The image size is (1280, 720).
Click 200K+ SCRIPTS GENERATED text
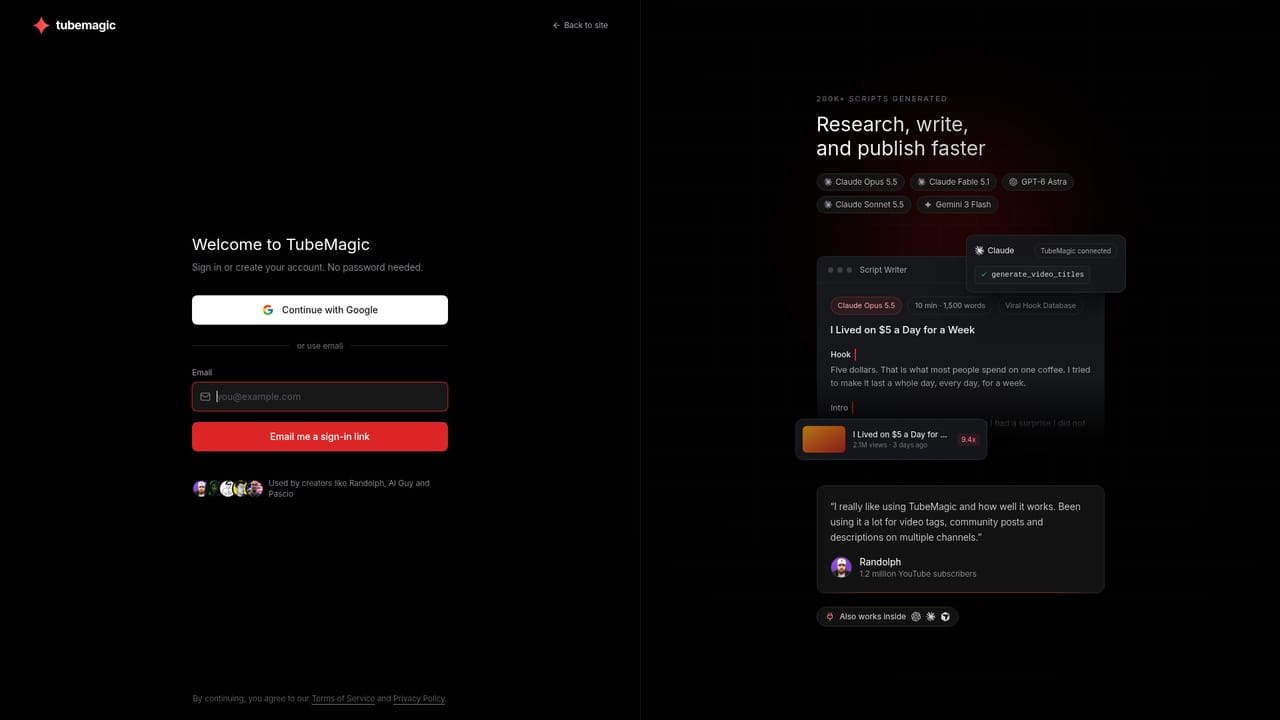coord(881,99)
